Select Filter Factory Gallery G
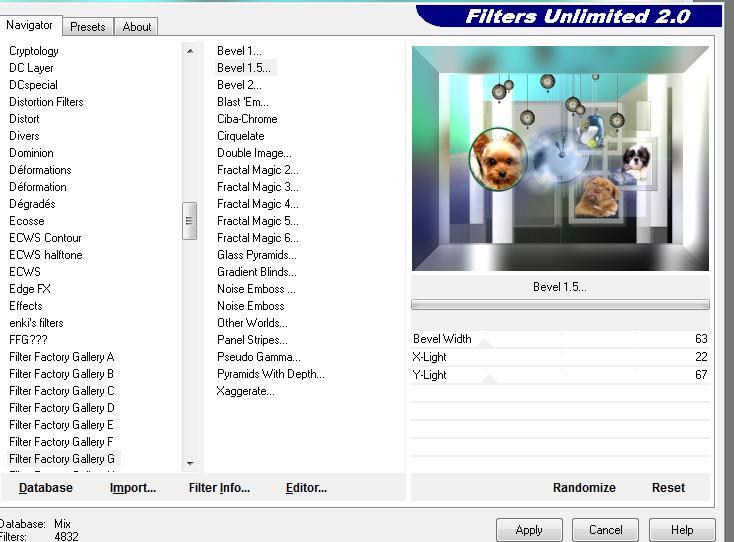 (62, 459)
